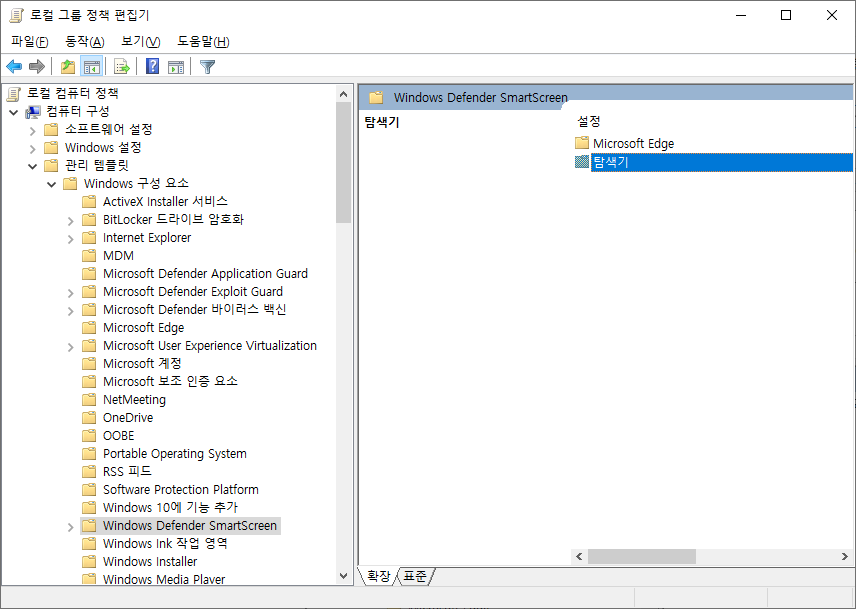Switch to the 표준 tab
This screenshot has height=609, width=856.
[415, 576]
